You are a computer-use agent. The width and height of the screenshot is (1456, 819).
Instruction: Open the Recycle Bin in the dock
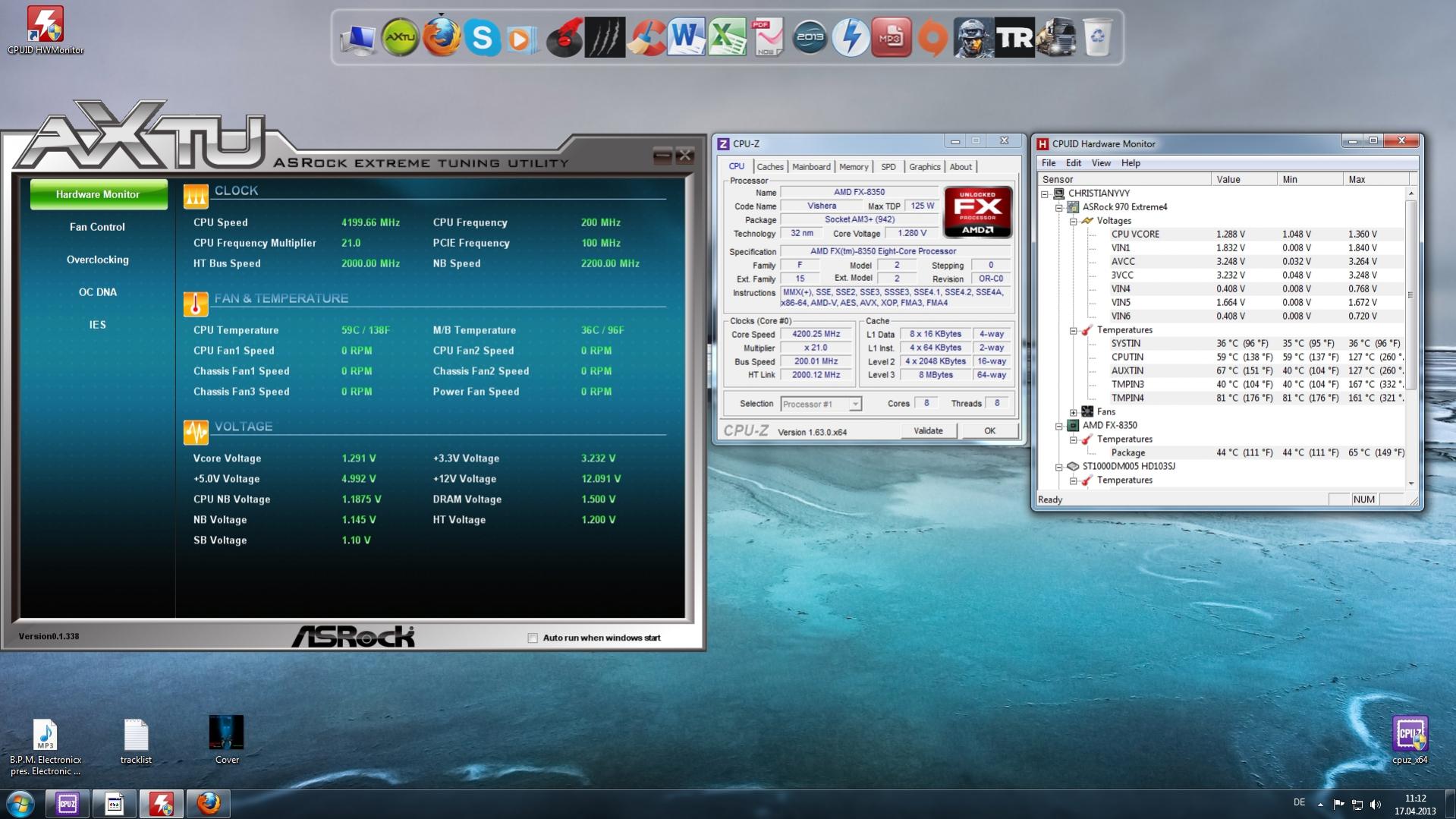(x=1097, y=37)
